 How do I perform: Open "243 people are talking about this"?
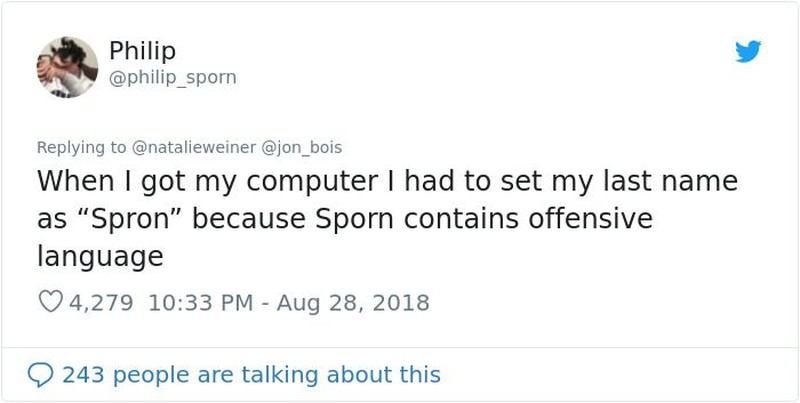(x=251, y=375)
